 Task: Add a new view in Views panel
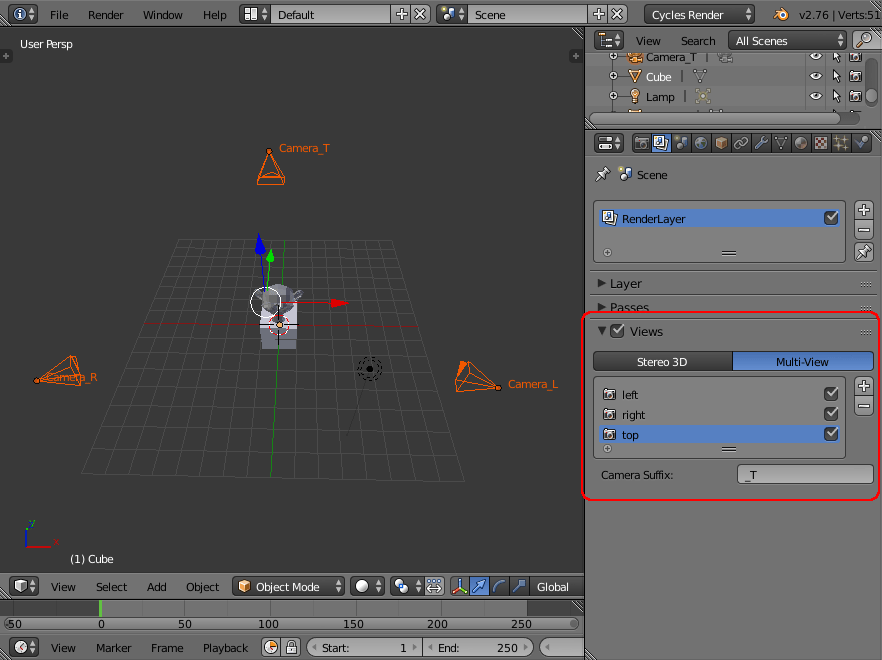864,386
